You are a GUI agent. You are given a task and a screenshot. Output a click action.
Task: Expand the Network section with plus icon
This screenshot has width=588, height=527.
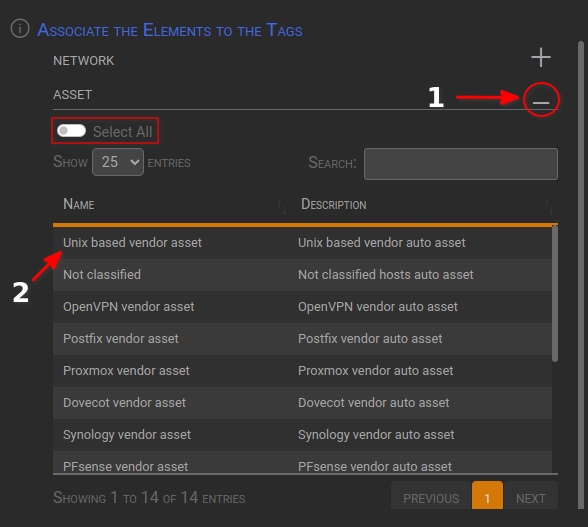541,57
